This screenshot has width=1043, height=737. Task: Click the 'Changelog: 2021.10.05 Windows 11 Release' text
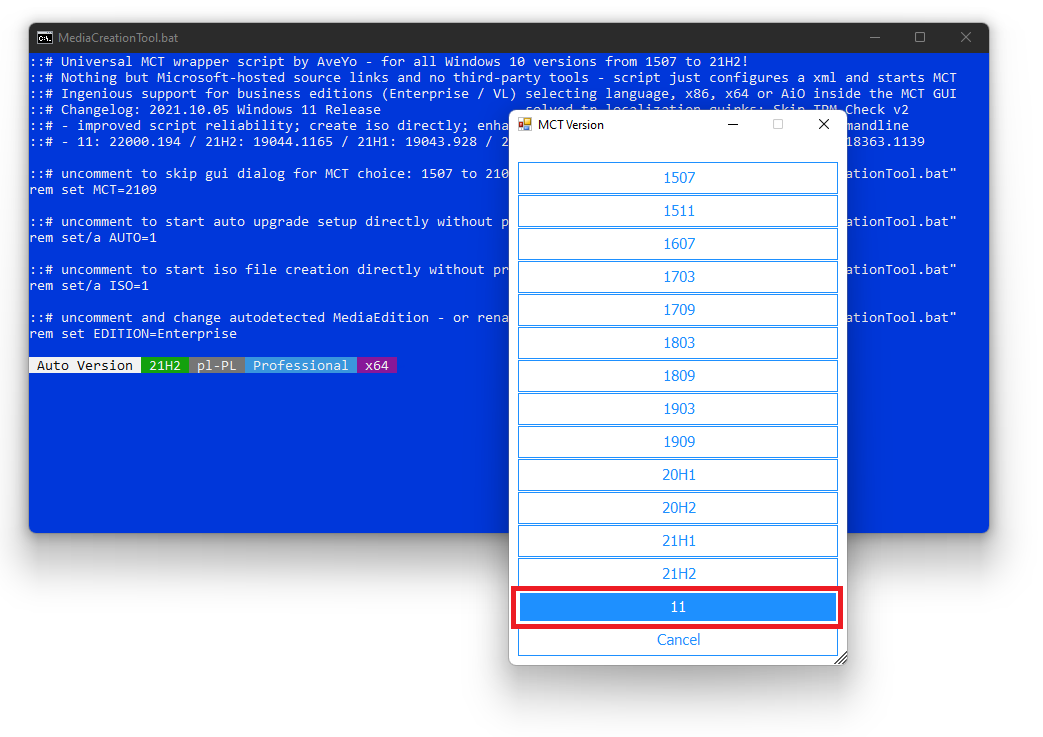[221, 110]
